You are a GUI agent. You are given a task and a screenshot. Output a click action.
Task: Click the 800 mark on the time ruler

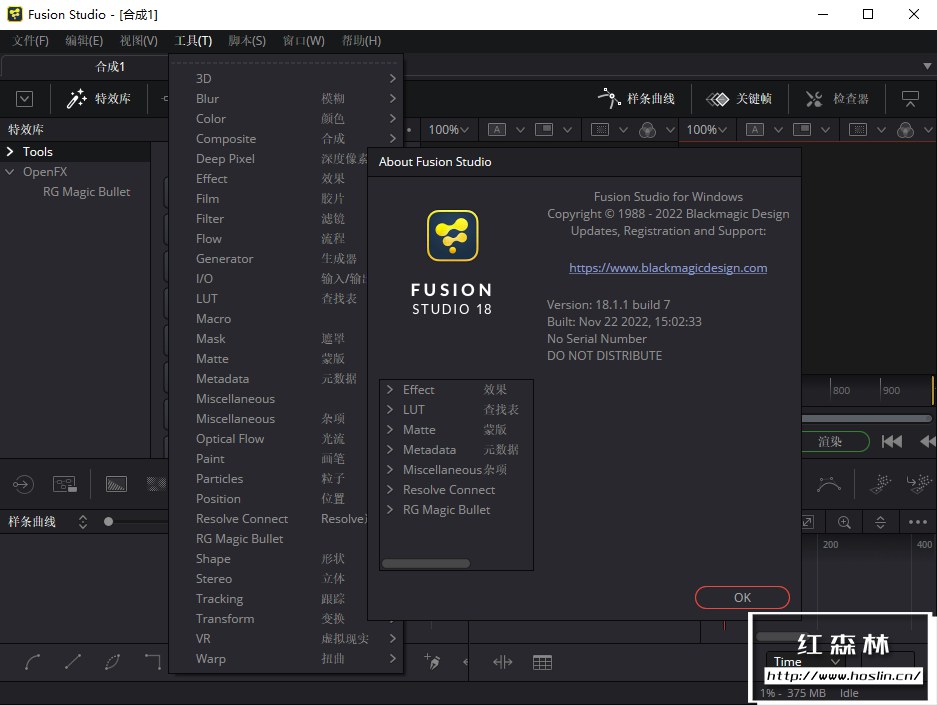click(841, 390)
